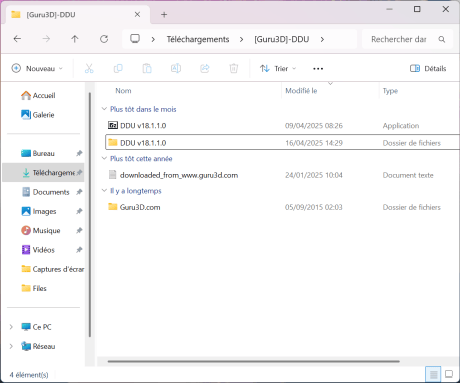
Task: Collapse the 'Il y a longtemps' group
Action: pyautogui.click(x=104, y=191)
